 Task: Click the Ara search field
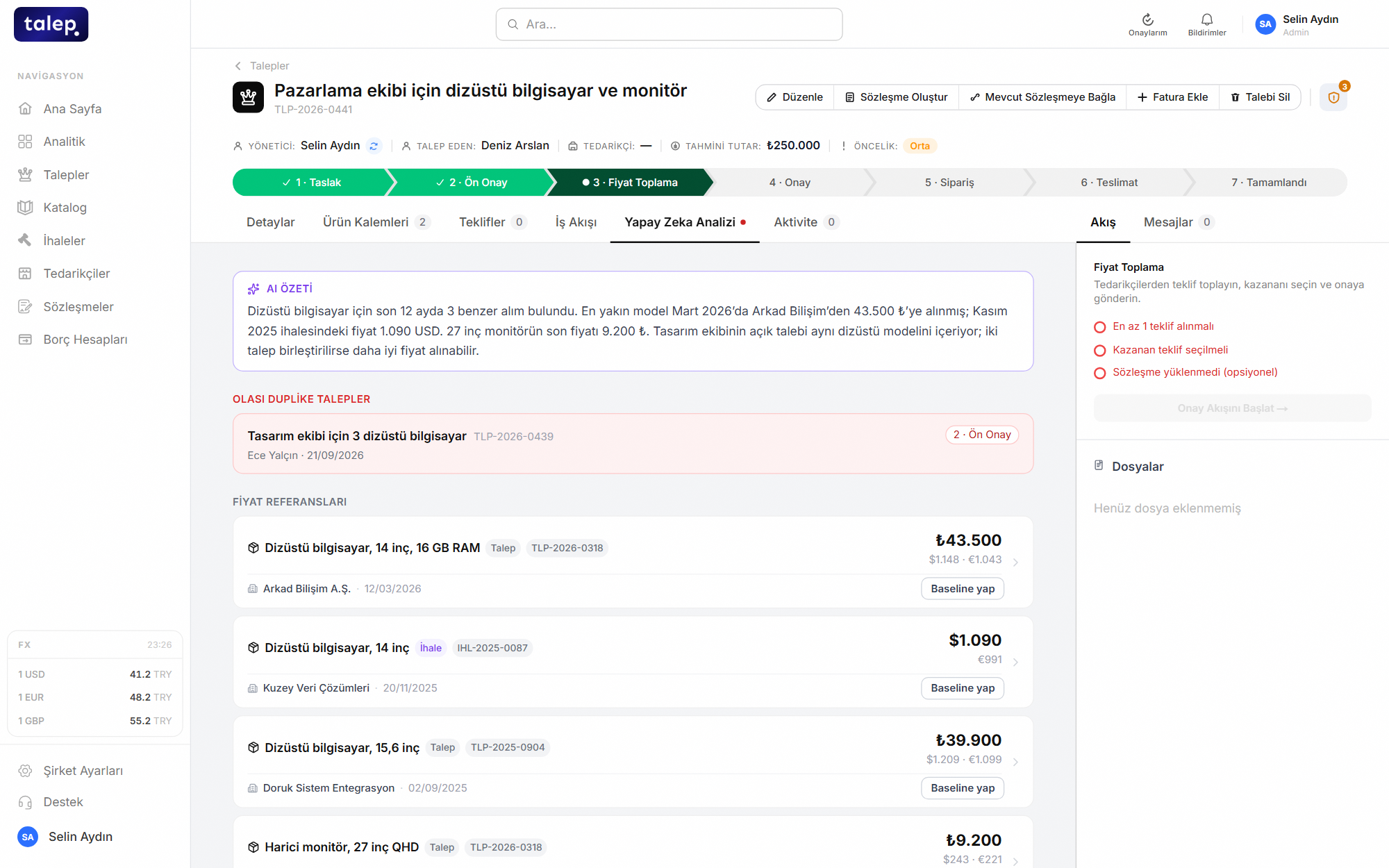(669, 24)
